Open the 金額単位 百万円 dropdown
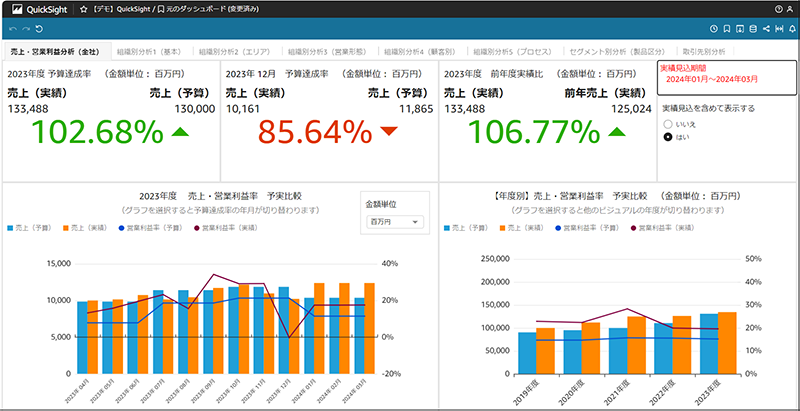This screenshot has width=800, height=411. (395, 221)
